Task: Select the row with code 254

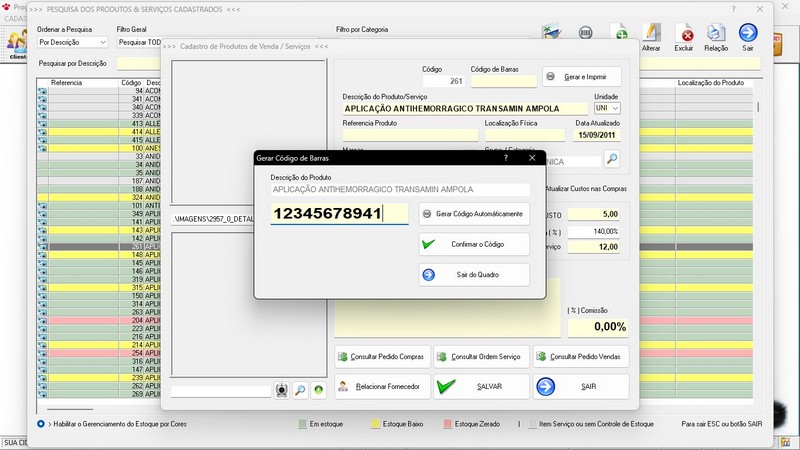Action: 99,353
